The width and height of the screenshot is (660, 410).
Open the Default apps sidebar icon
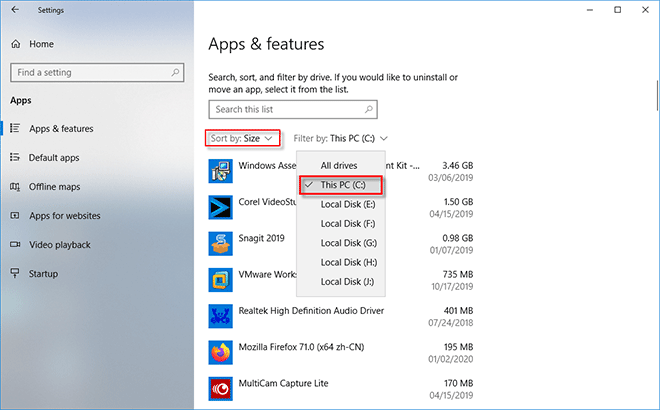(15, 157)
